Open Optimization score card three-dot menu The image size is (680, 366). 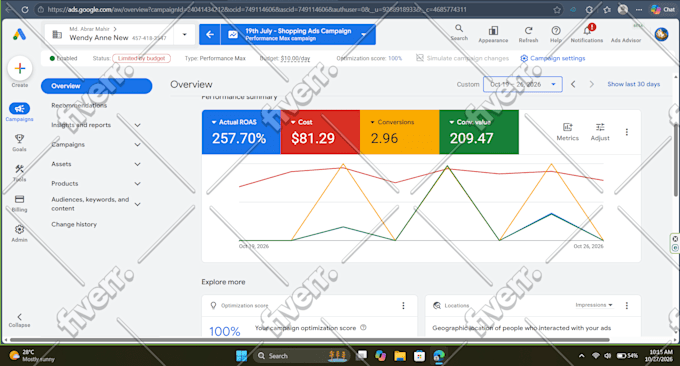pyautogui.click(x=403, y=306)
